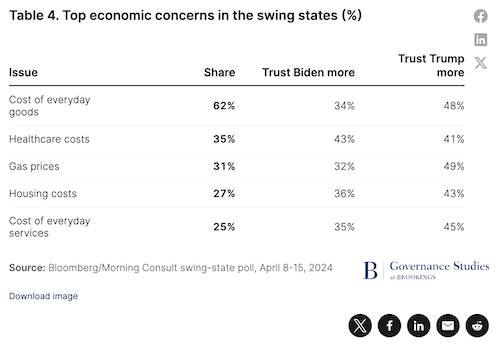Share on Reddit using the circle icon

tap(477, 325)
